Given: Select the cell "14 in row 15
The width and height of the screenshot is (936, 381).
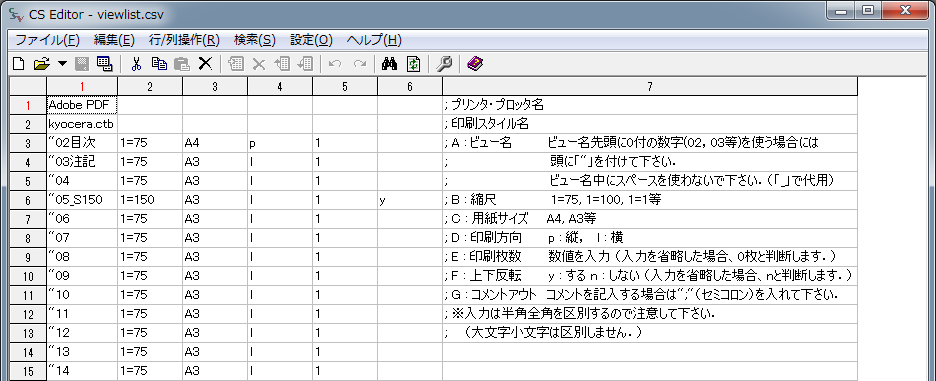Looking at the screenshot, I should pyautogui.click(x=82, y=371).
